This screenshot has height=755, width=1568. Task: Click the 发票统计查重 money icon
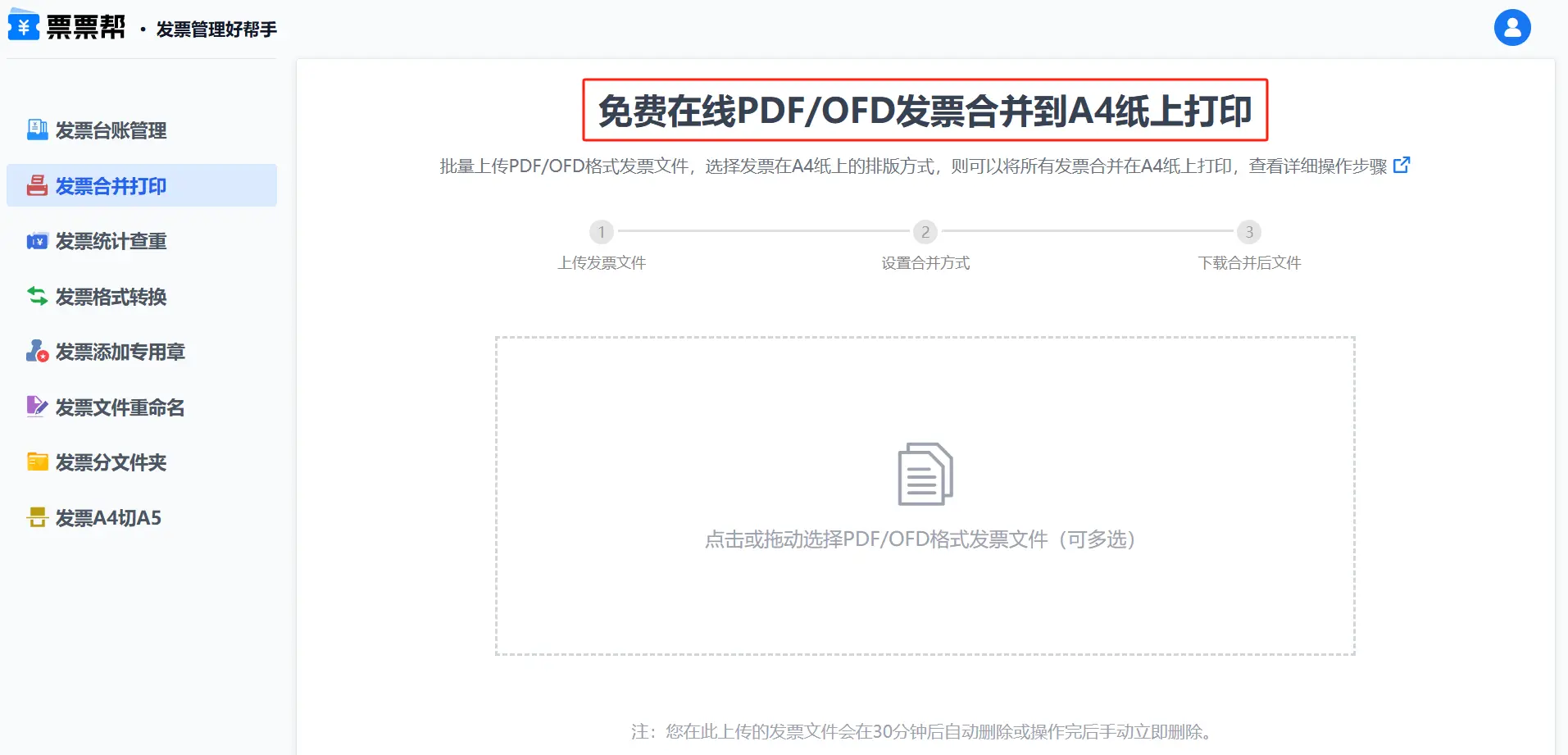[x=37, y=241]
